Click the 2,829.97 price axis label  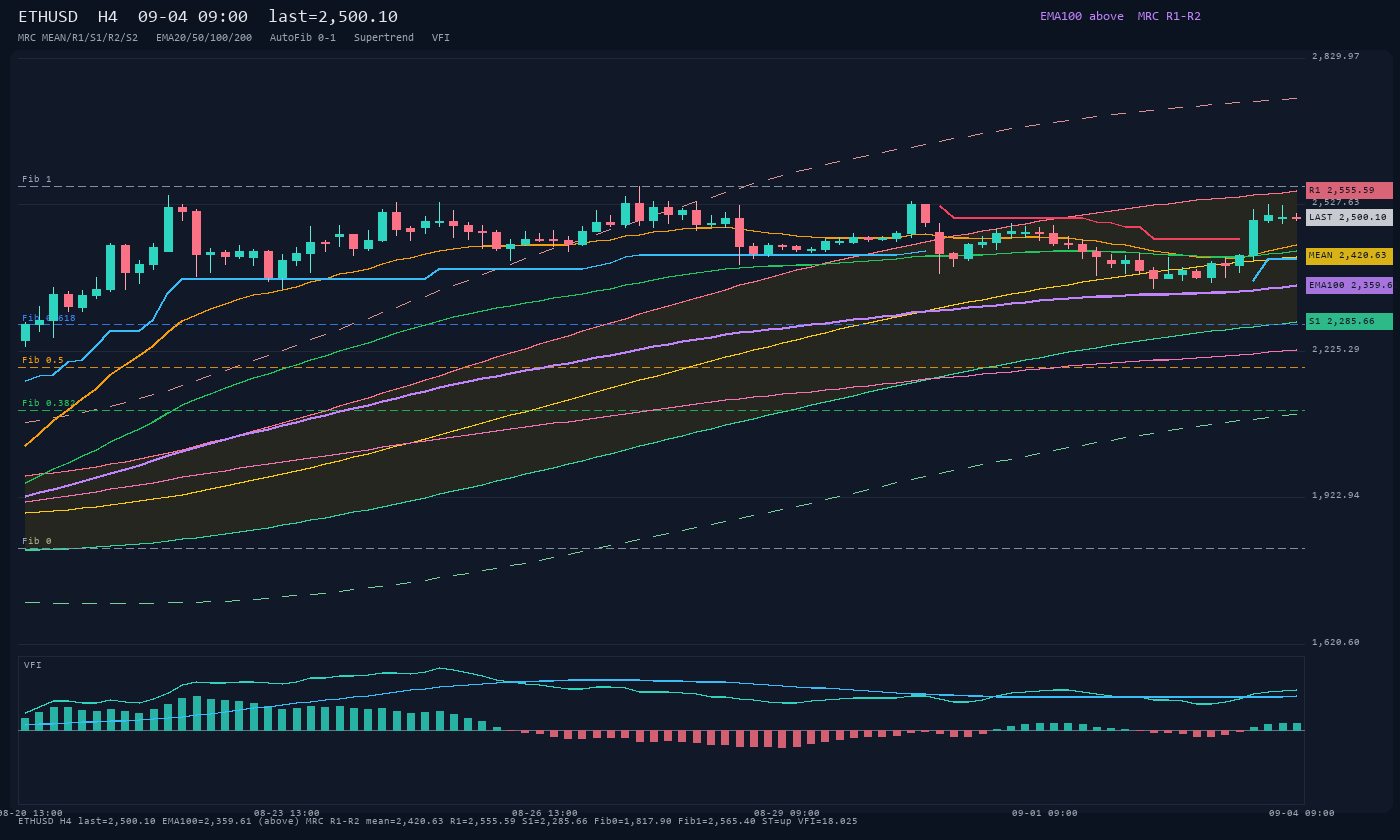point(1336,57)
